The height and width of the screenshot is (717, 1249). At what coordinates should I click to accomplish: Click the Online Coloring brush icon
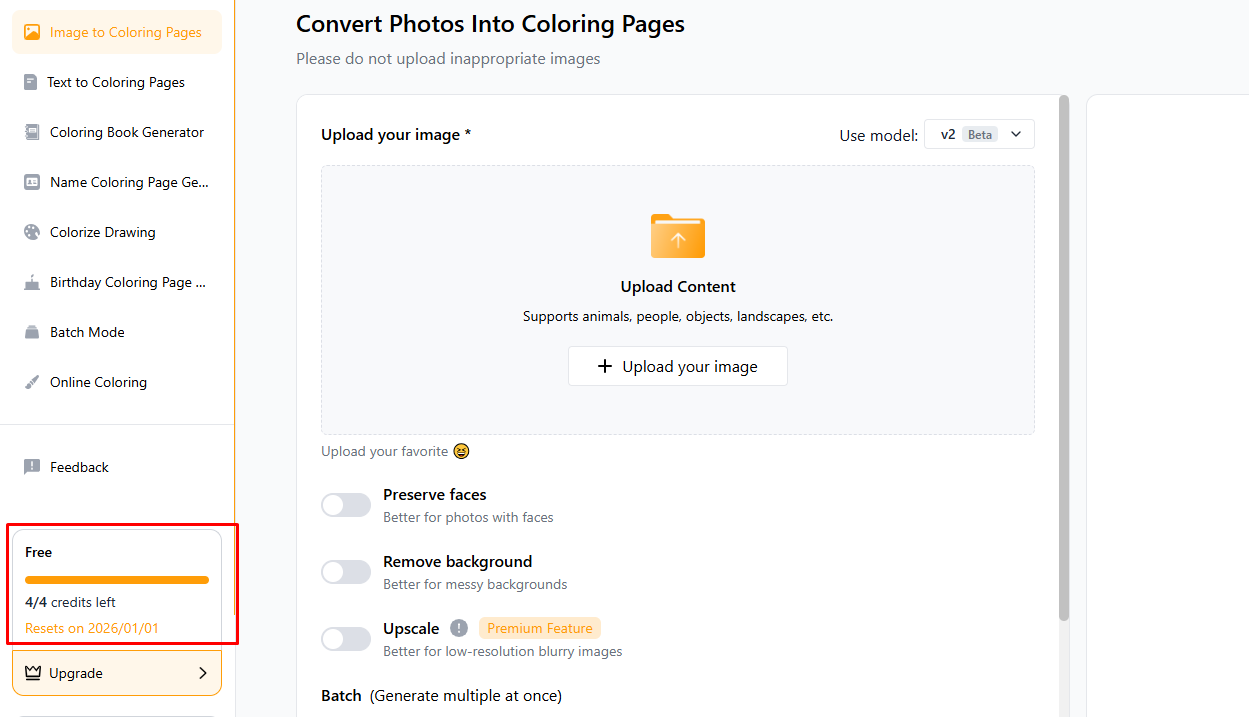(32, 382)
